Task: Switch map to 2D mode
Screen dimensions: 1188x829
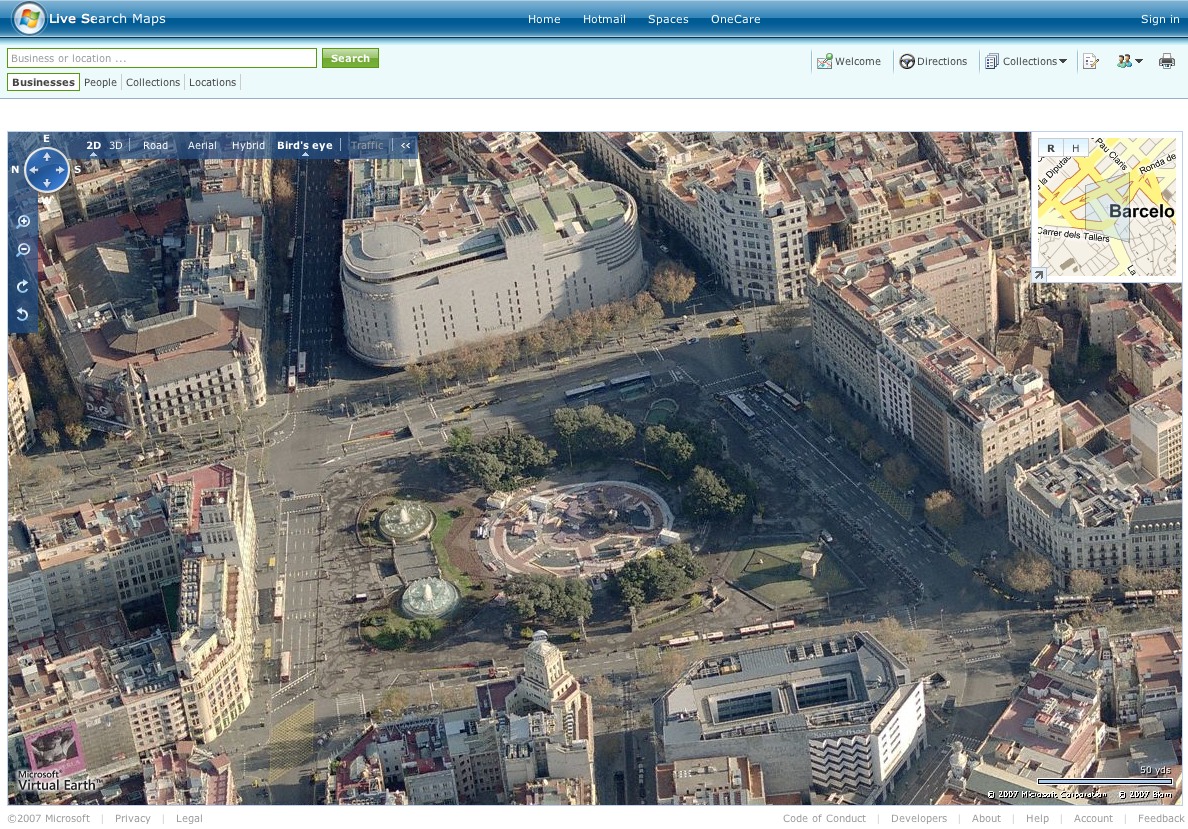Action: pos(93,145)
